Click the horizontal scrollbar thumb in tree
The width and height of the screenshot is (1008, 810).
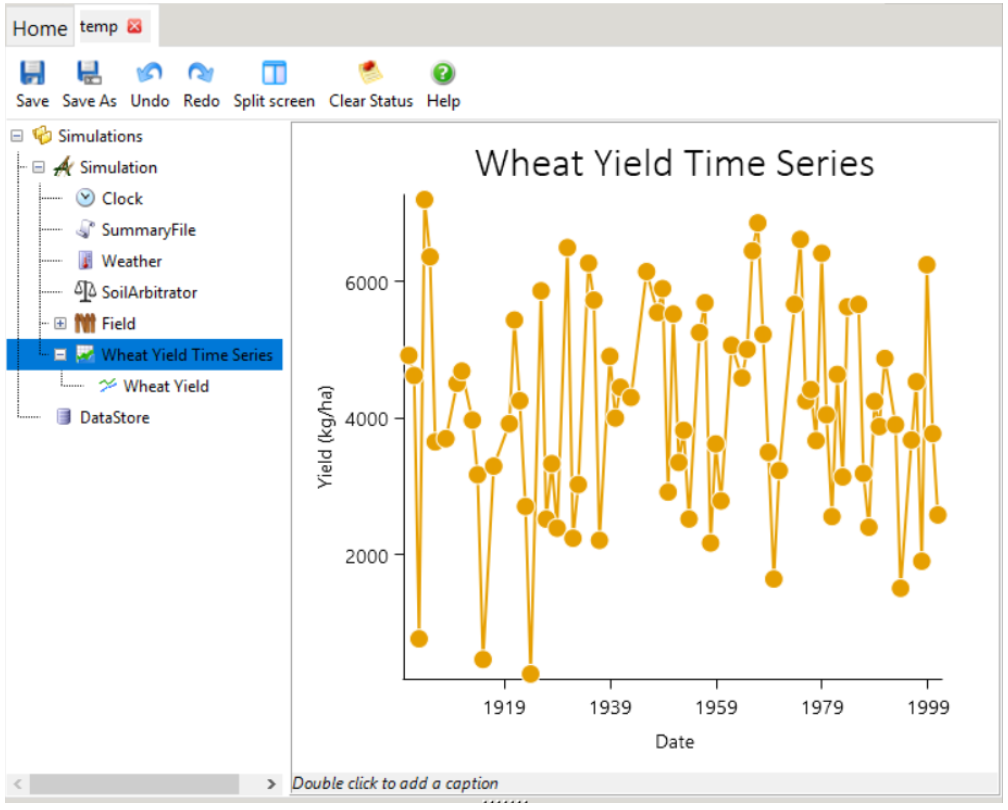pyautogui.click(x=134, y=785)
